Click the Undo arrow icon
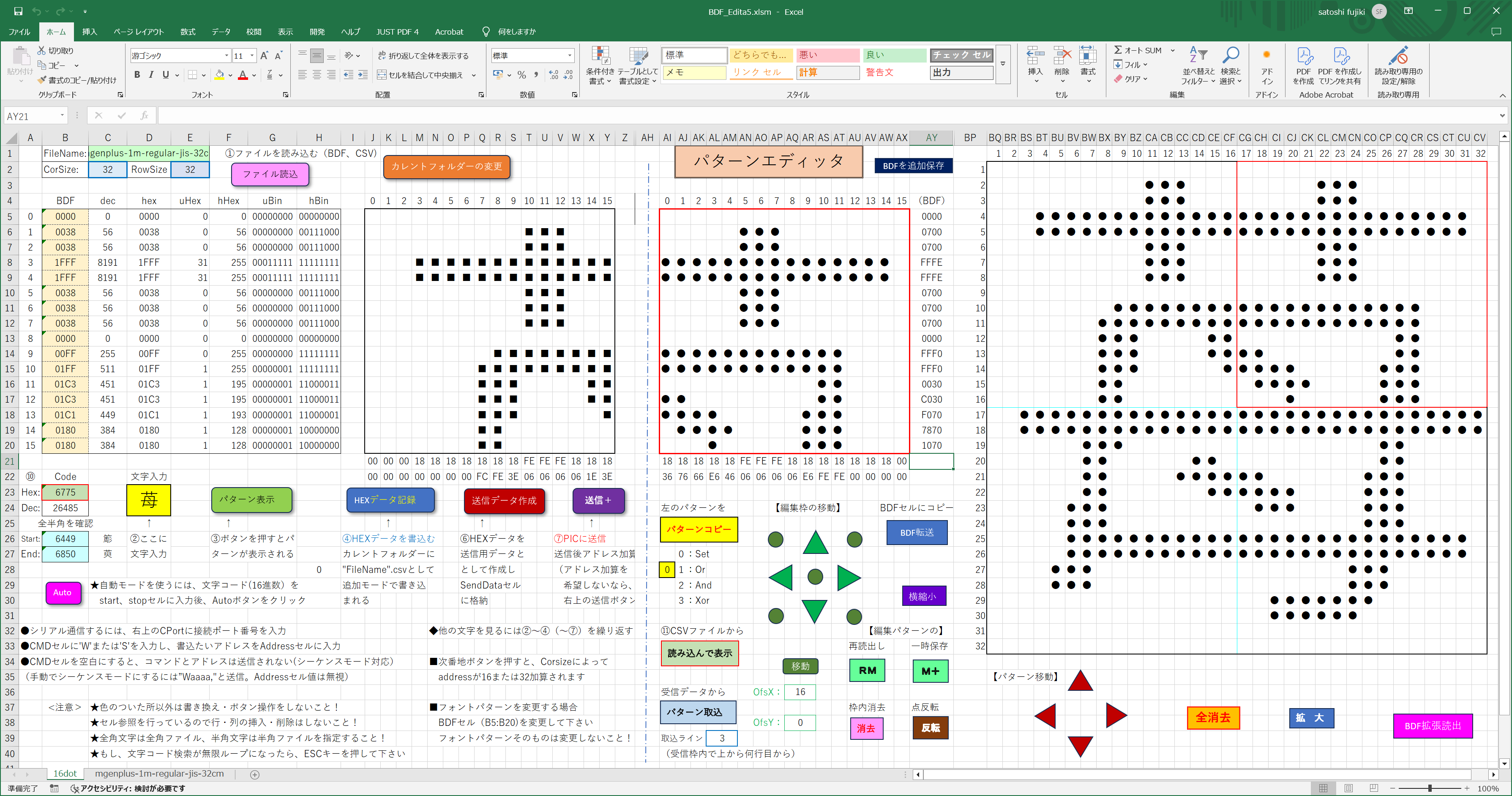Image resolution: width=1512 pixels, height=796 pixels. point(36,11)
